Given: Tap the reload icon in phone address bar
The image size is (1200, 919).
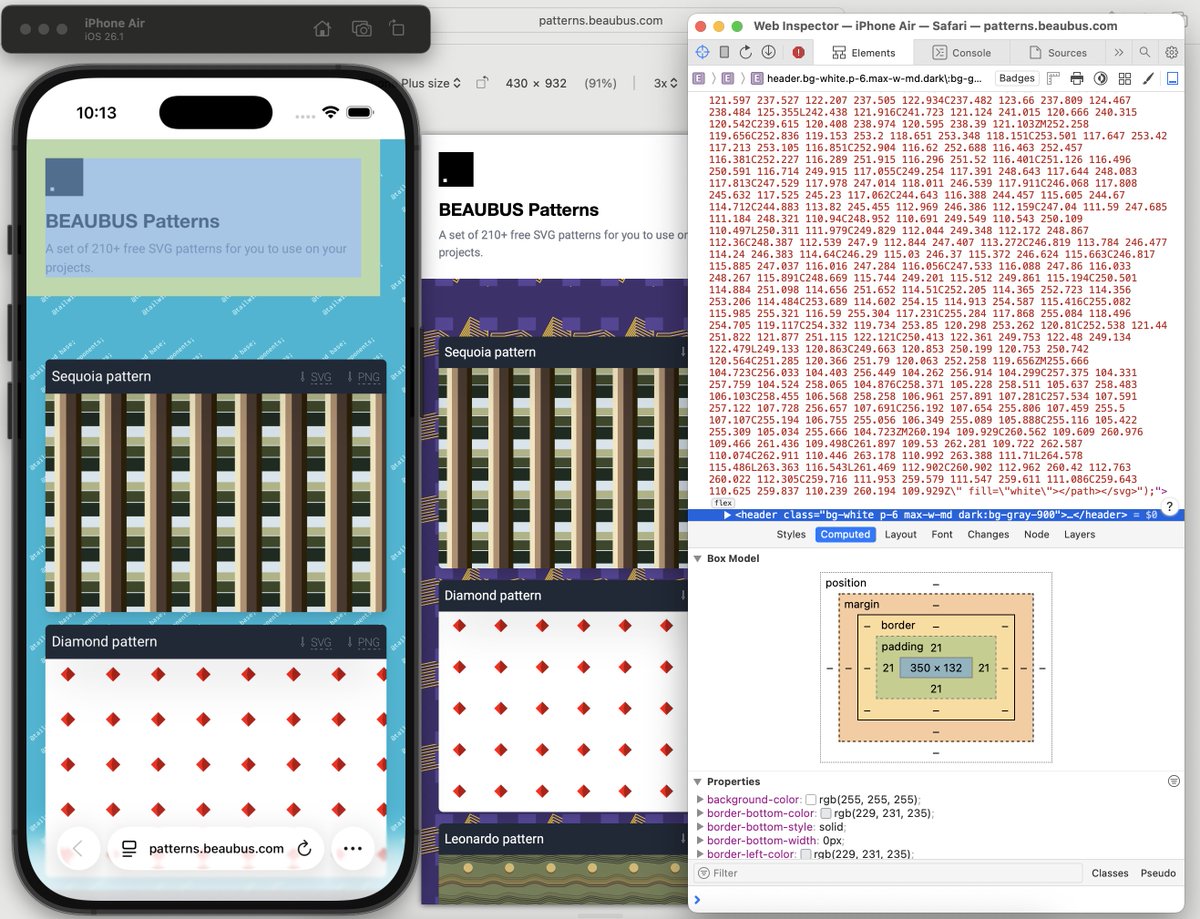Looking at the screenshot, I should tap(305, 848).
